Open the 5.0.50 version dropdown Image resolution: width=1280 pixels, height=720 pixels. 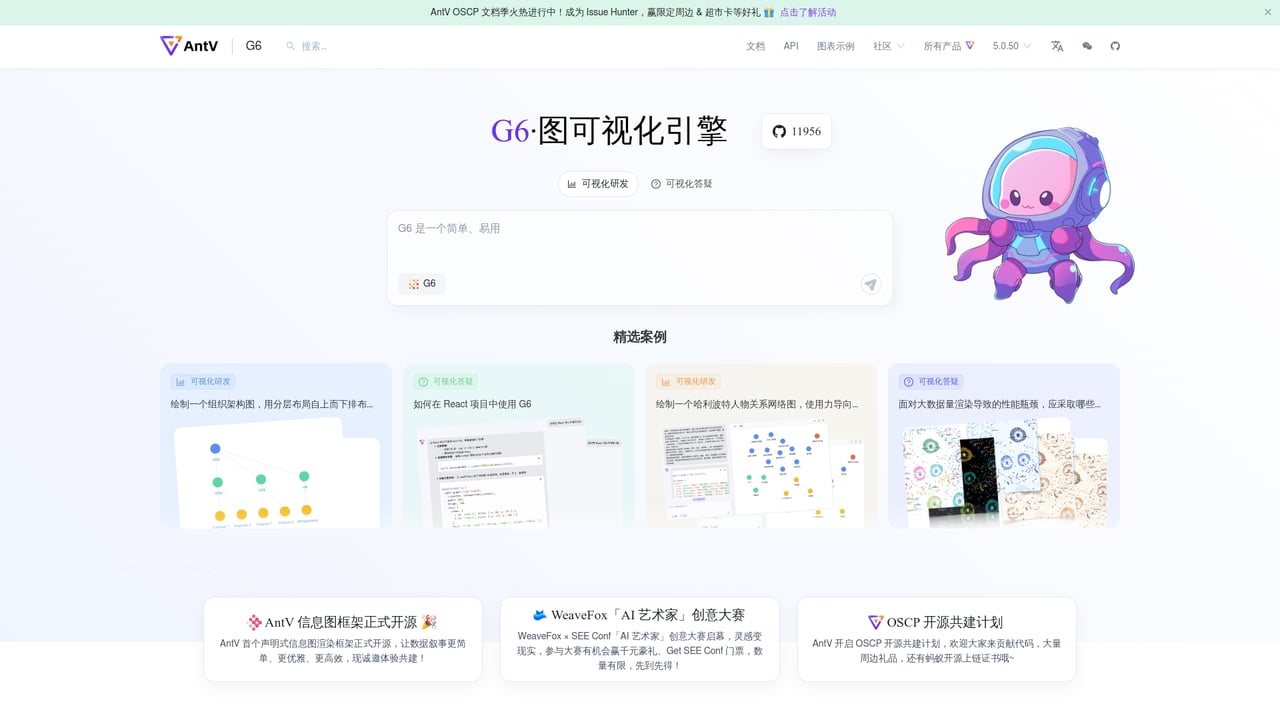[1011, 46]
